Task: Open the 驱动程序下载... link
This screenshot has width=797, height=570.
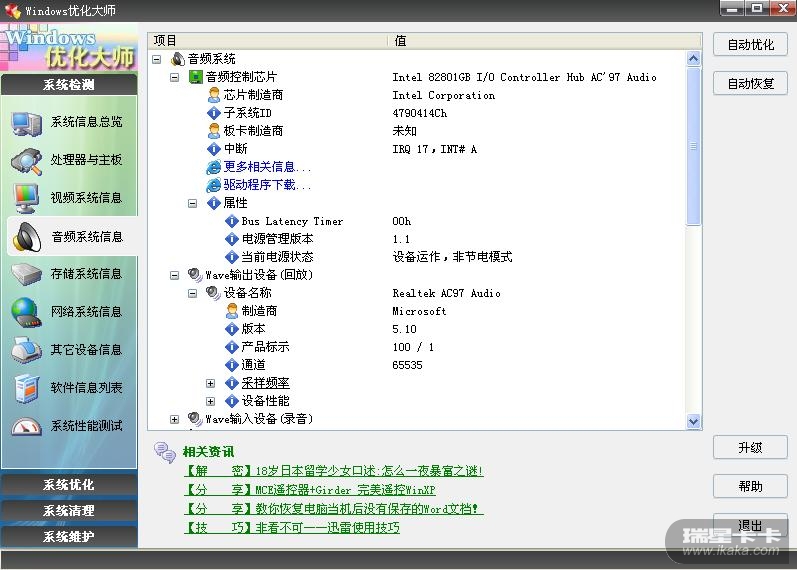Action: pyautogui.click(x=267, y=185)
